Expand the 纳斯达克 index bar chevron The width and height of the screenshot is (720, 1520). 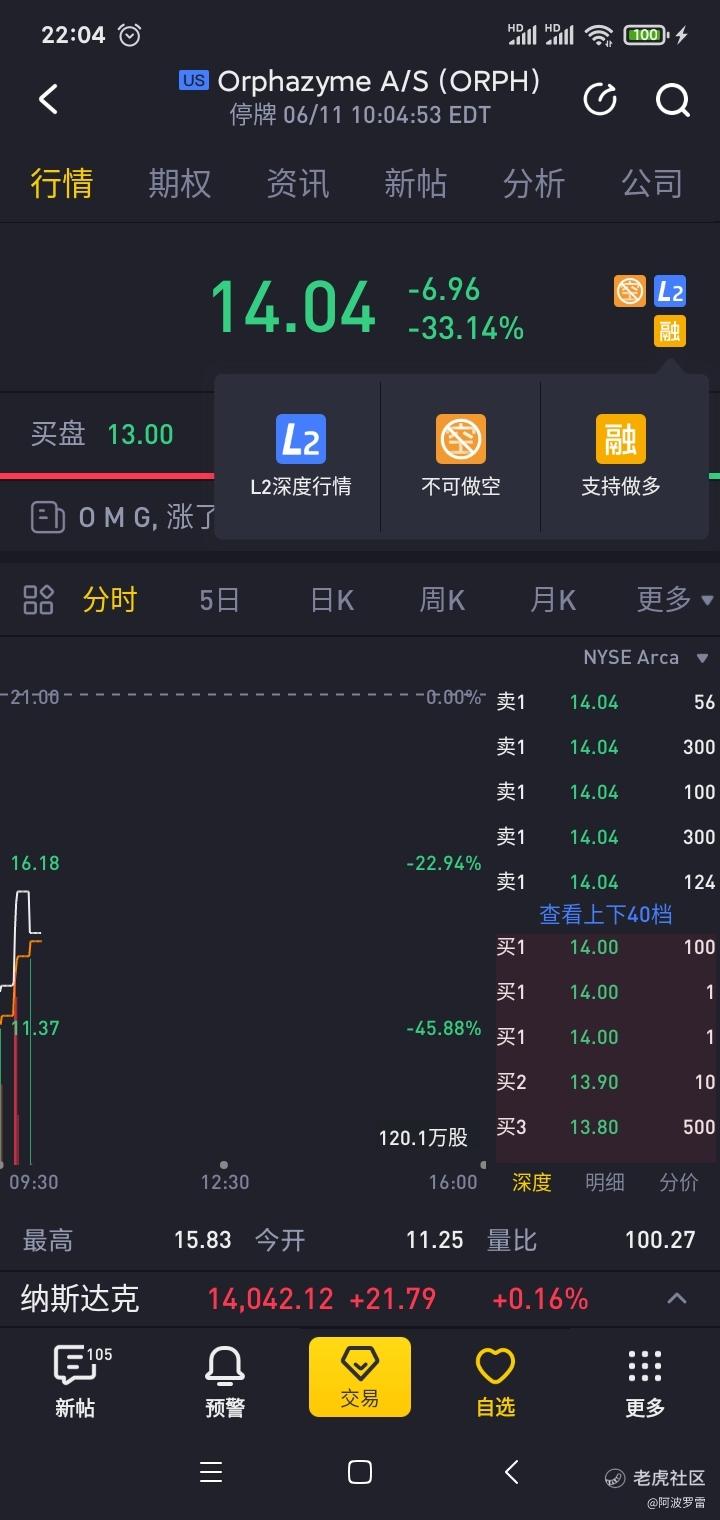[x=677, y=1299]
